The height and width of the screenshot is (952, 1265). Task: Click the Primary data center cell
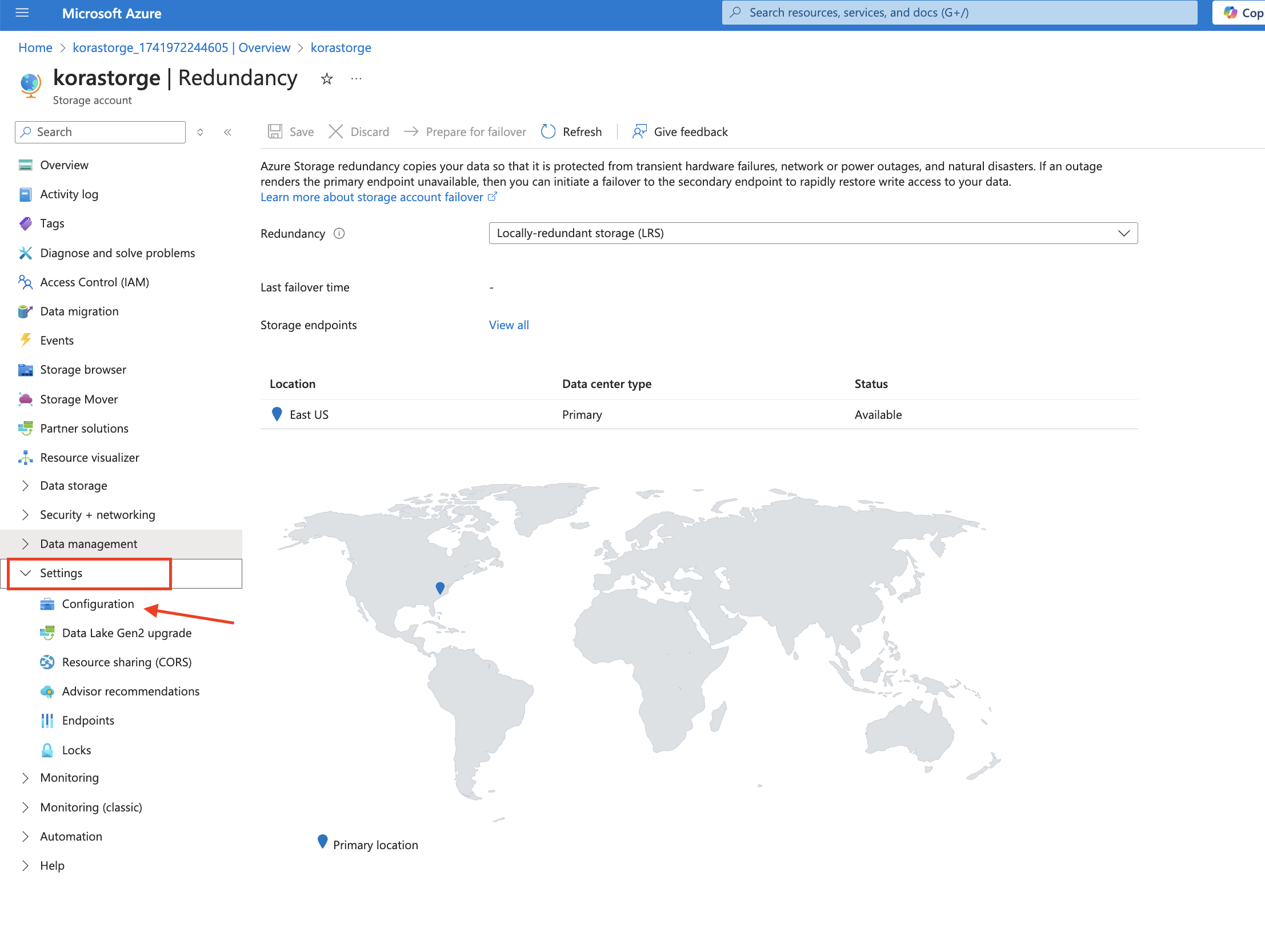coord(582,415)
